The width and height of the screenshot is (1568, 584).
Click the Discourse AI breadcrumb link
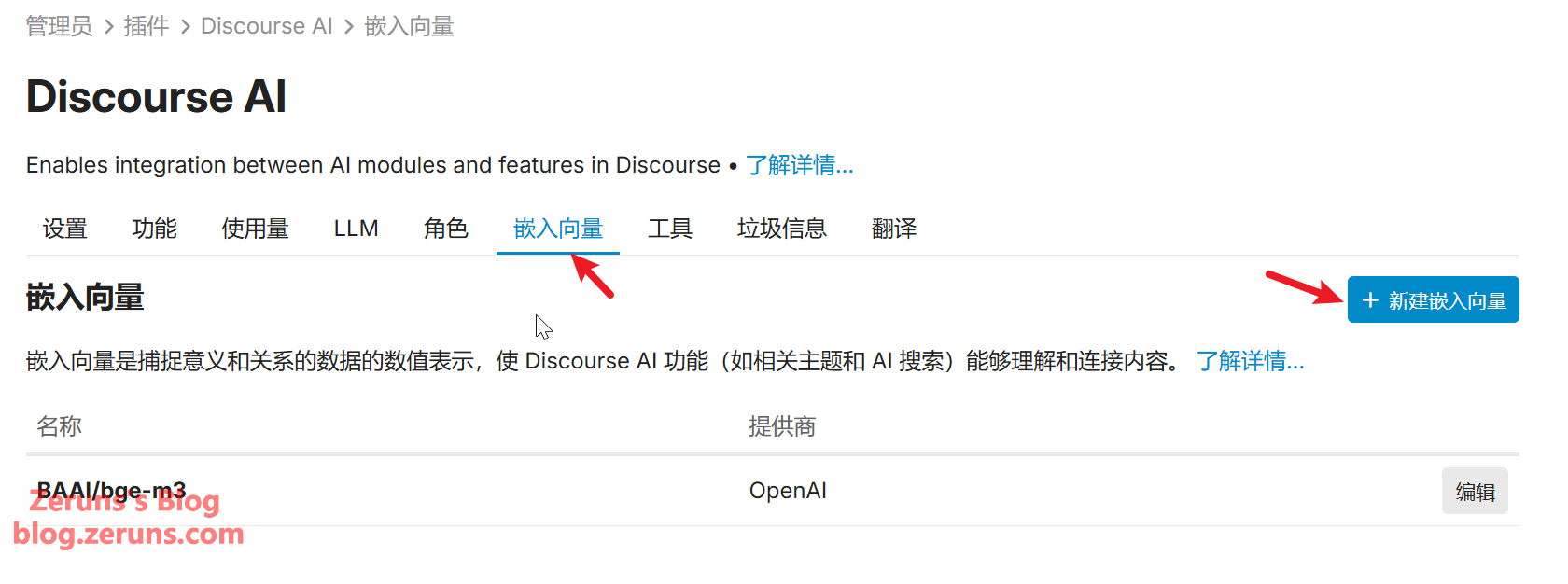tap(266, 26)
